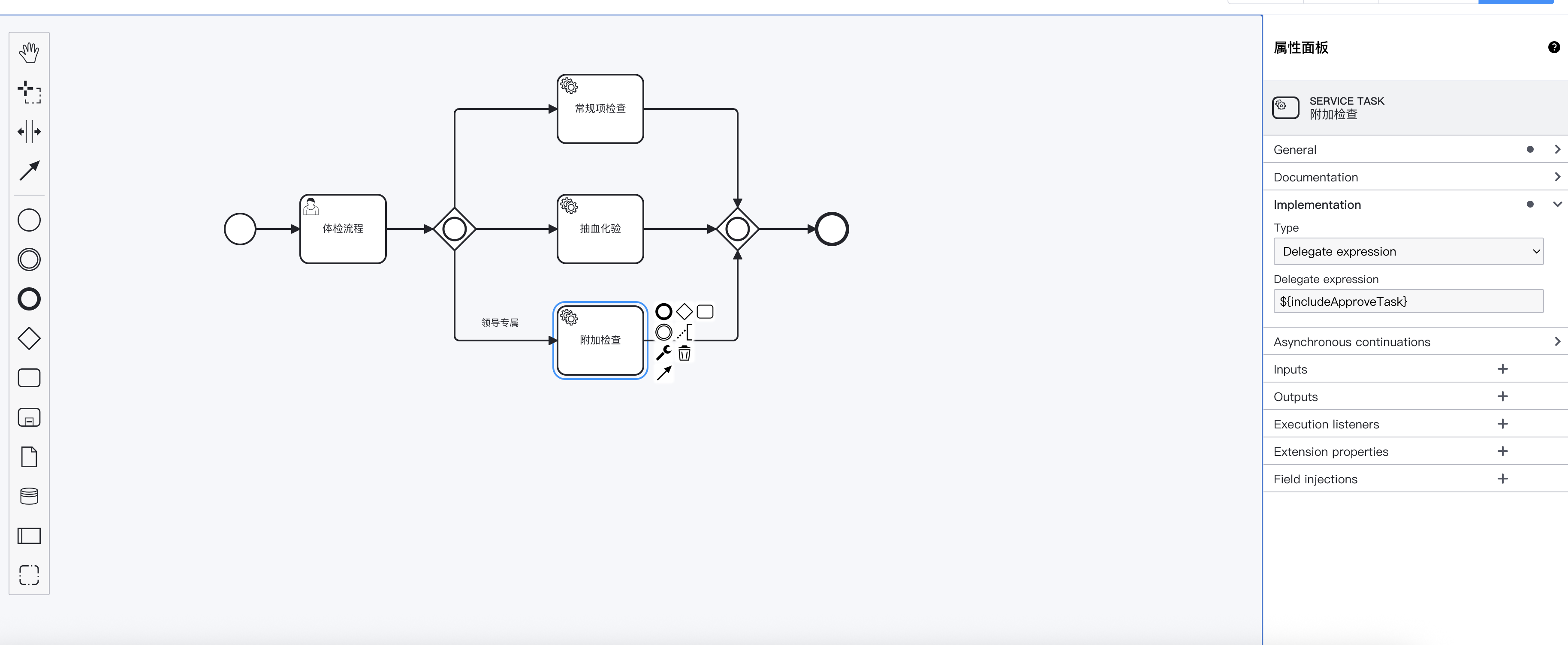This screenshot has height=645, width=1568.
Task: Create a pool/participant from palette
Action: tap(29, 536)
